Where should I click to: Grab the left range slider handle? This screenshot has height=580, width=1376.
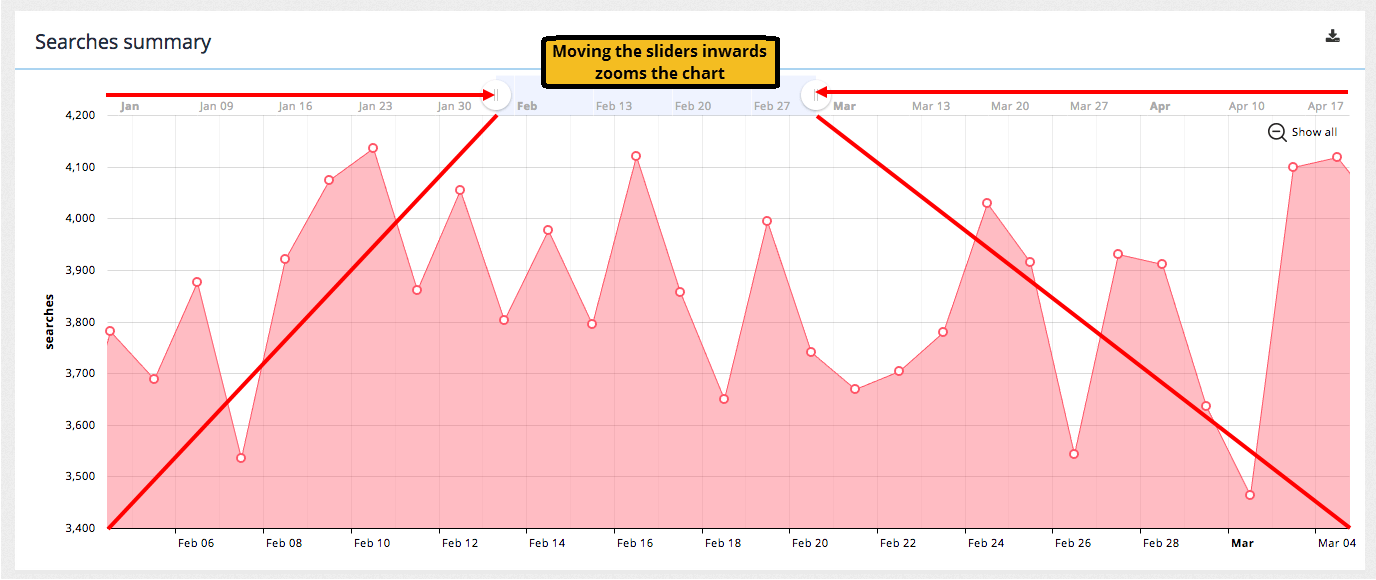[497, 95]
